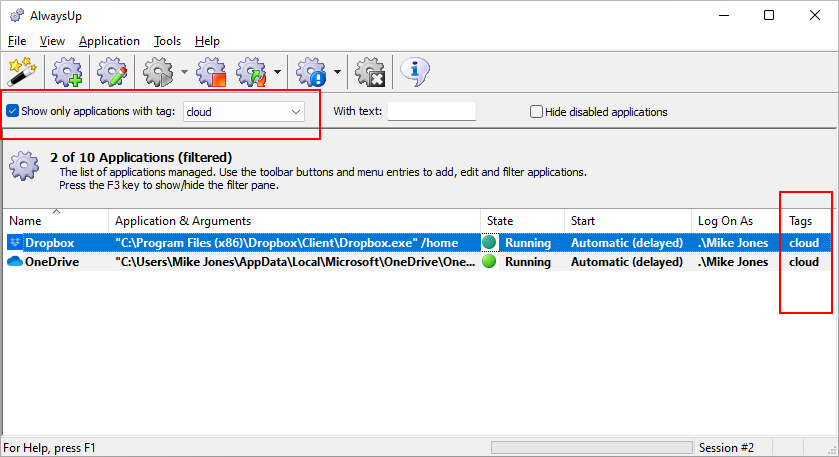Maximize the AlwaysUp window
Screen dimensions: 839x457
(769, 15)
